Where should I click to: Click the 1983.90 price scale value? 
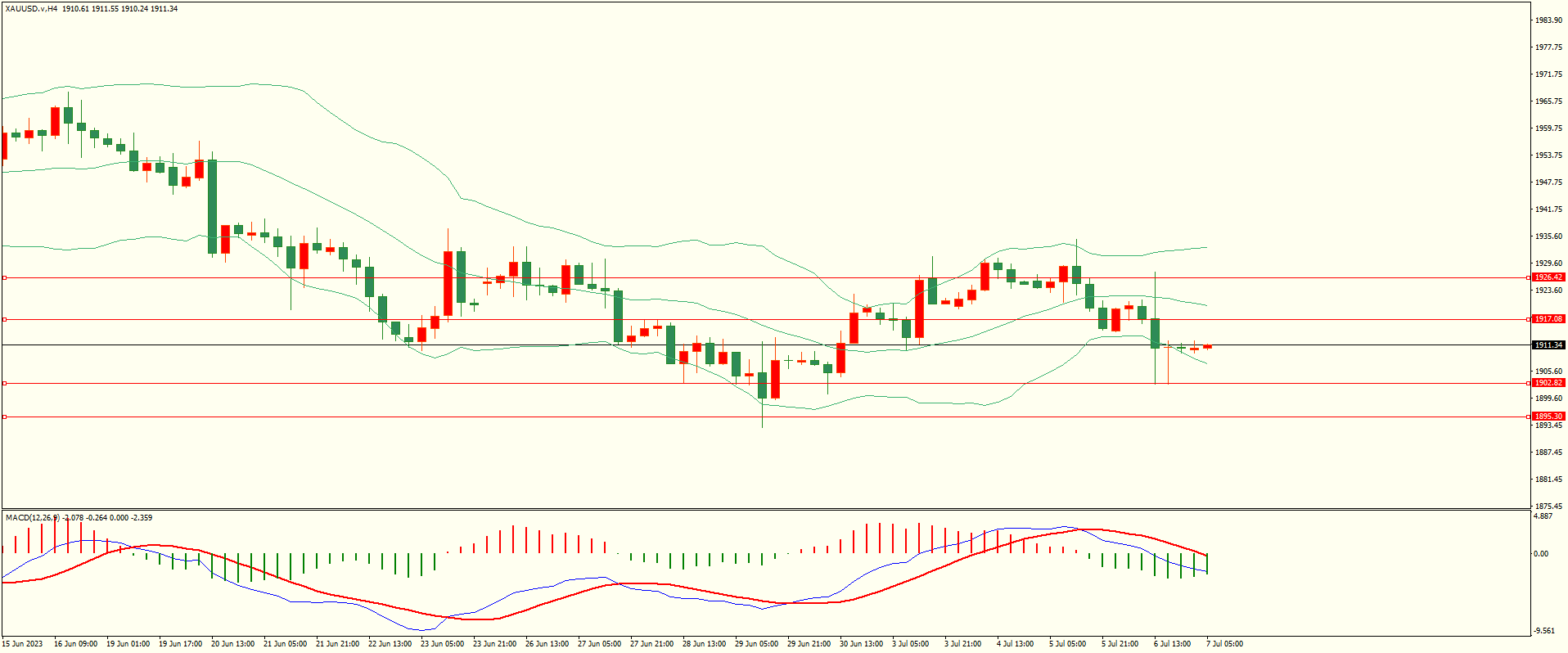click(1548, 20)
